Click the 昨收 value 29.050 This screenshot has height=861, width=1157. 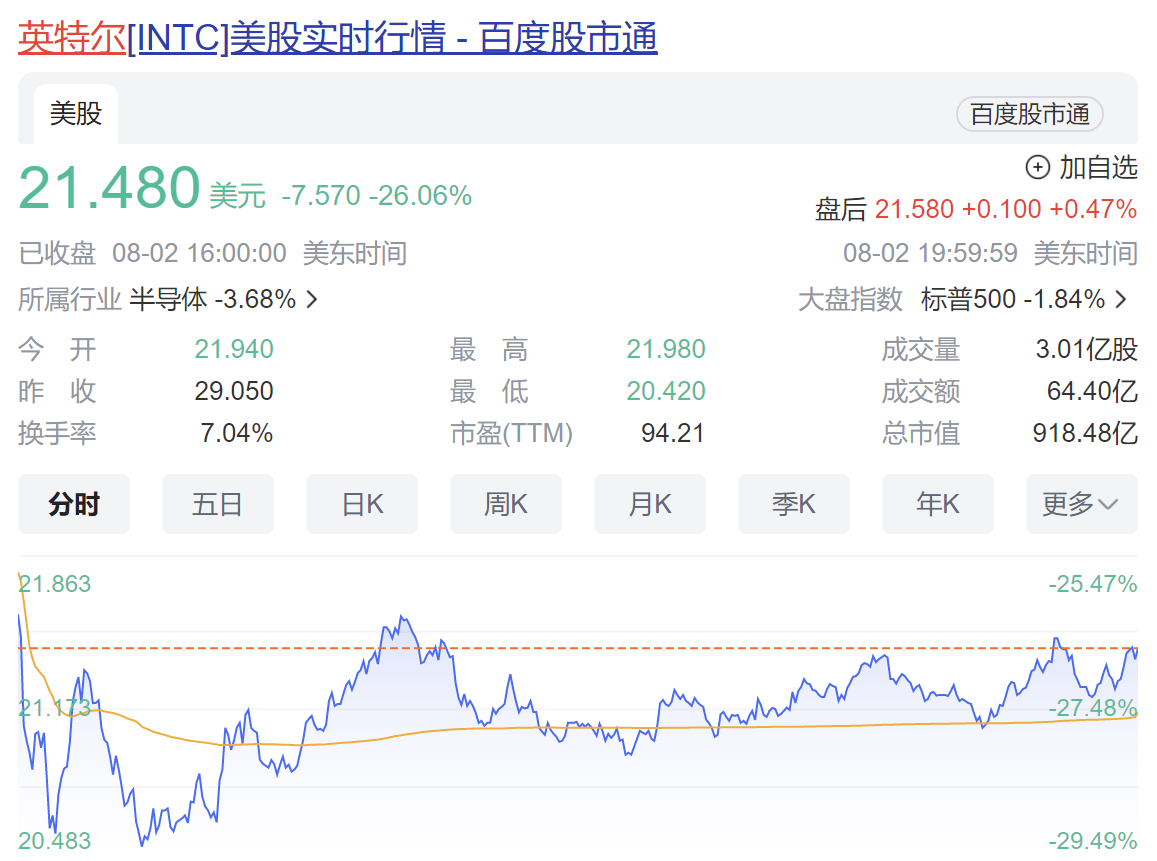tap(234, 391)
